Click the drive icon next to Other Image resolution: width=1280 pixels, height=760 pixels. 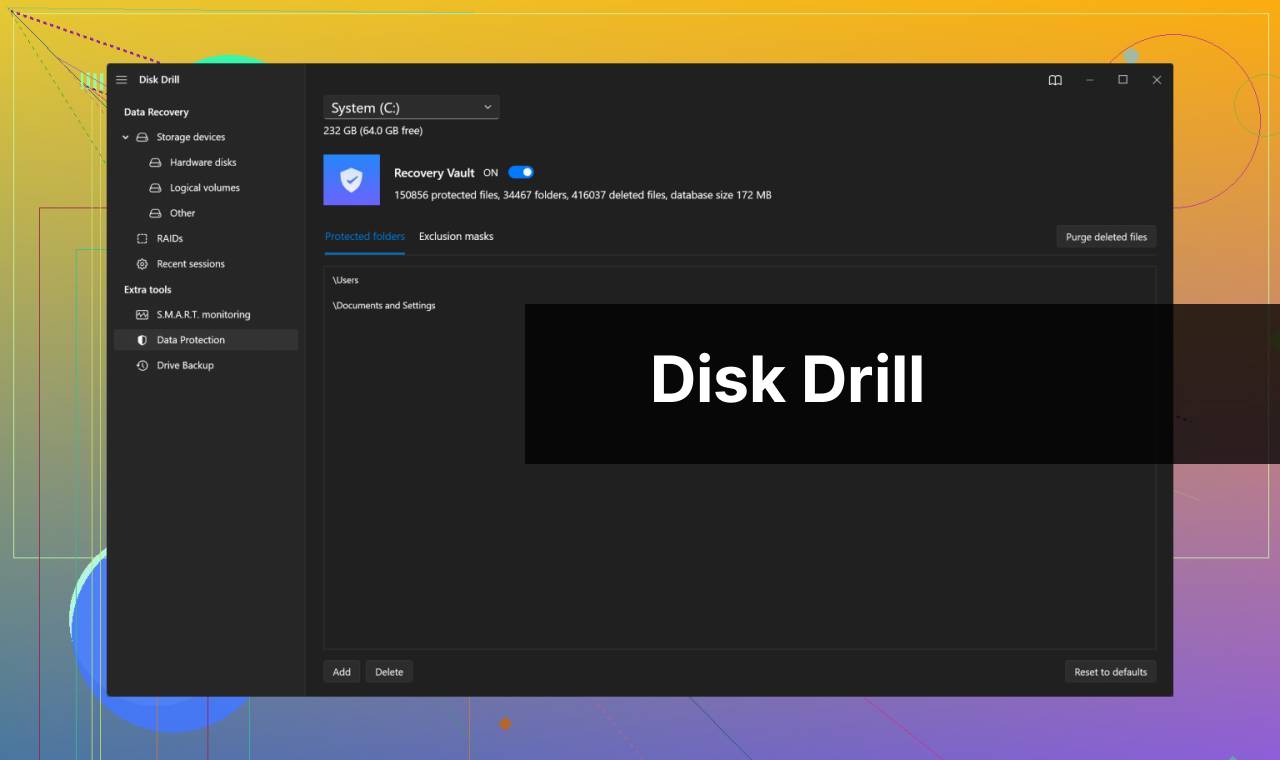155,213
